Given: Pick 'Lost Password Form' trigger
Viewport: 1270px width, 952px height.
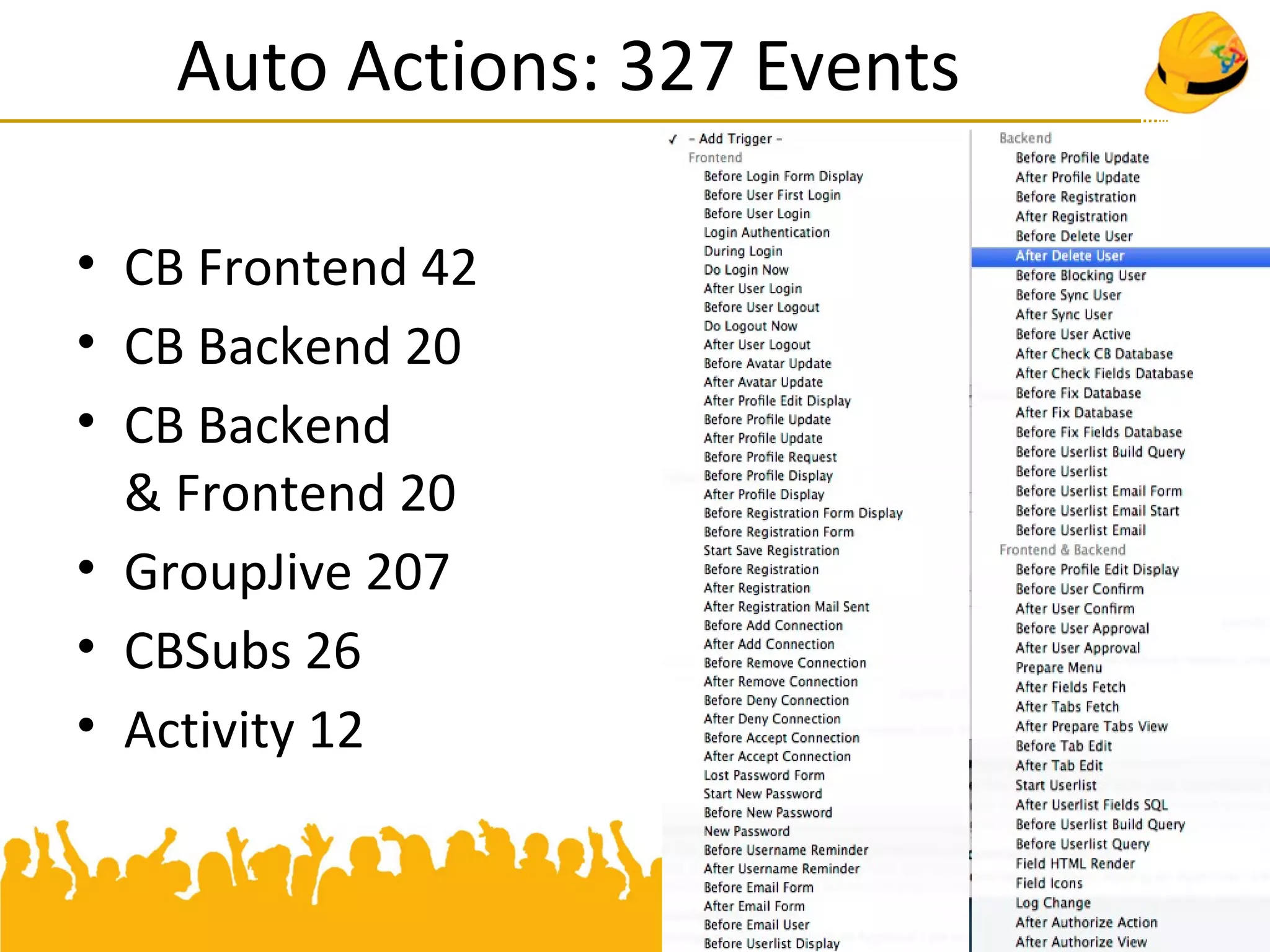Looking at the screenshot, I should coord(764,775).
